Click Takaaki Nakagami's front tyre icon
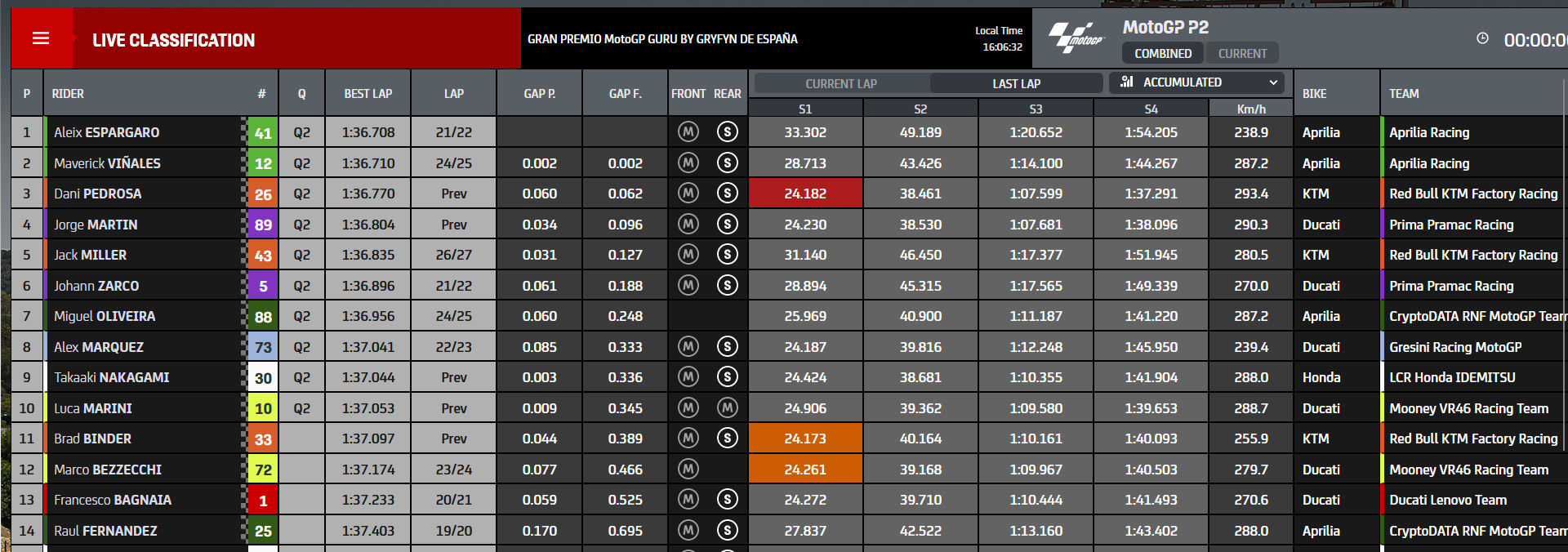Viewport: 1568px width, 552px height. [x=688, y=376]
